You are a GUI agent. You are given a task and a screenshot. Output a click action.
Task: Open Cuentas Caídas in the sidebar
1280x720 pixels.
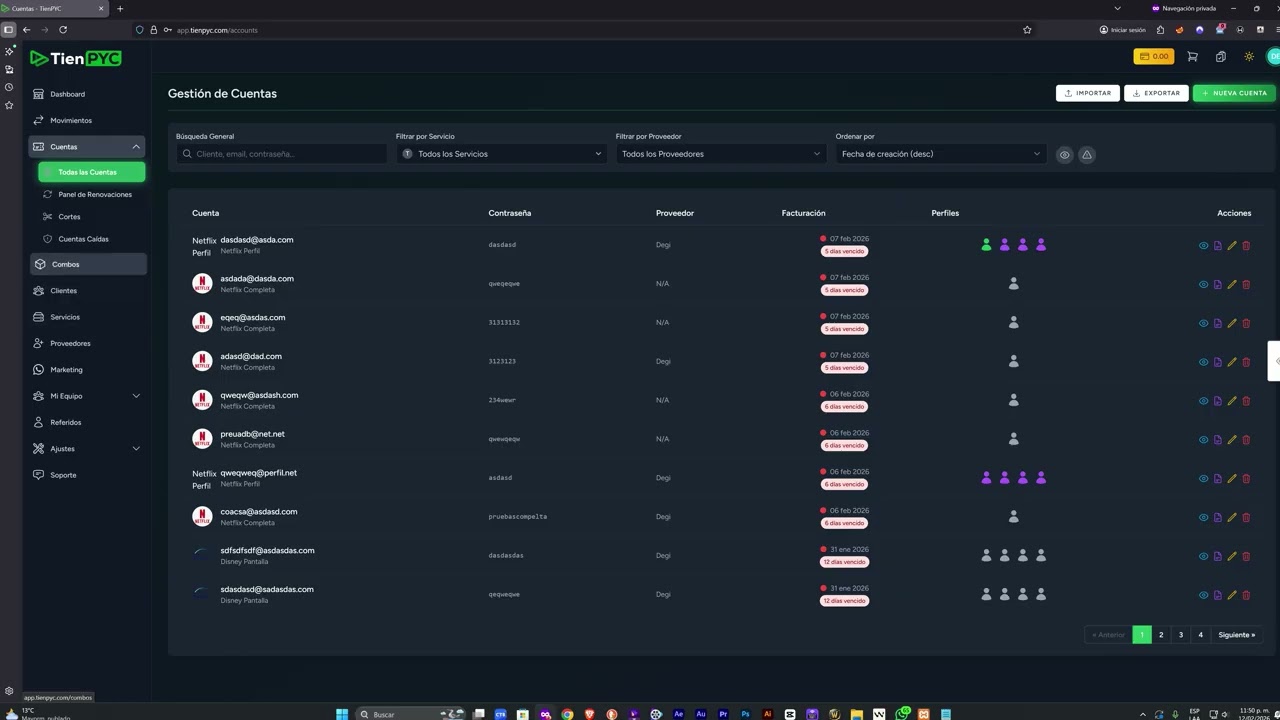tap(92, 239)
